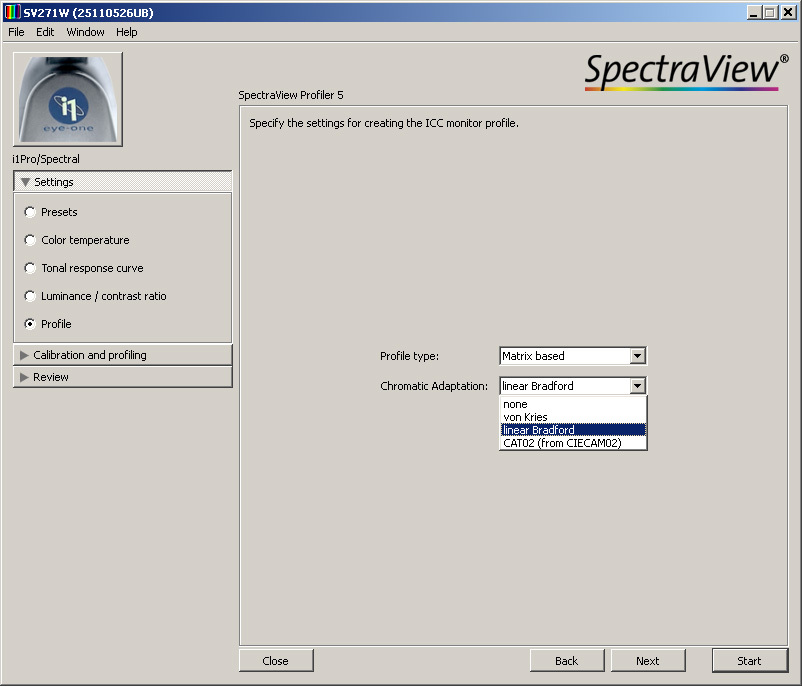The image size is (802, 686).
Task: Open the Help menu
Action: (126, 32)
